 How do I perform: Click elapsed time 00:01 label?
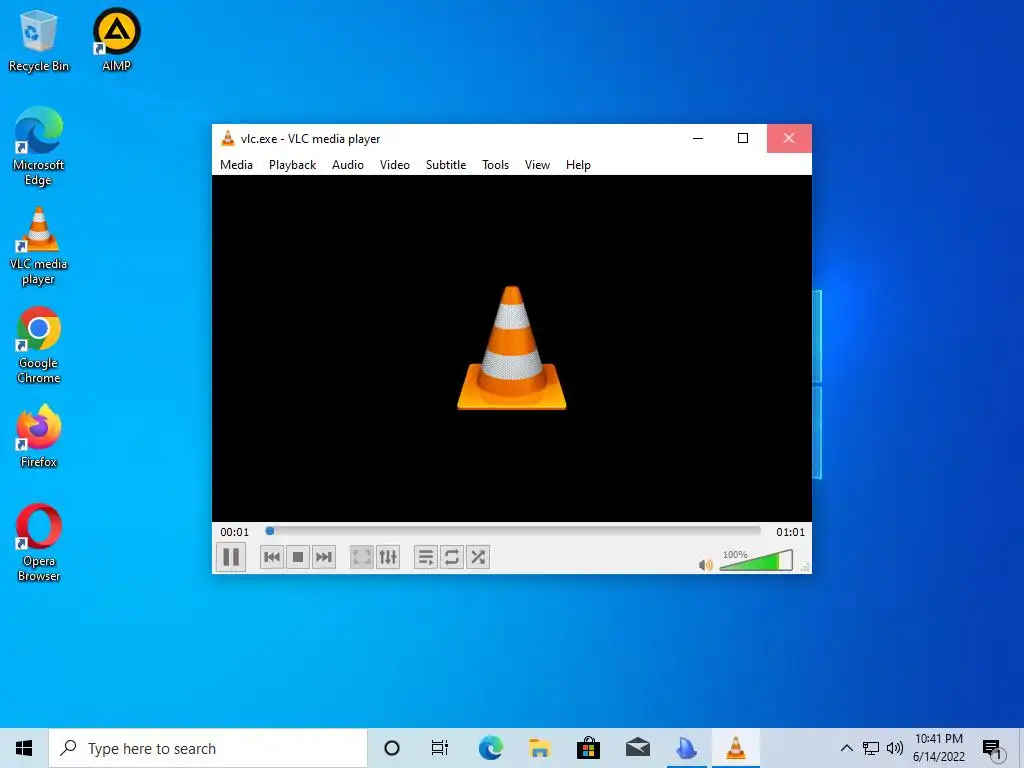click(234, 532)
